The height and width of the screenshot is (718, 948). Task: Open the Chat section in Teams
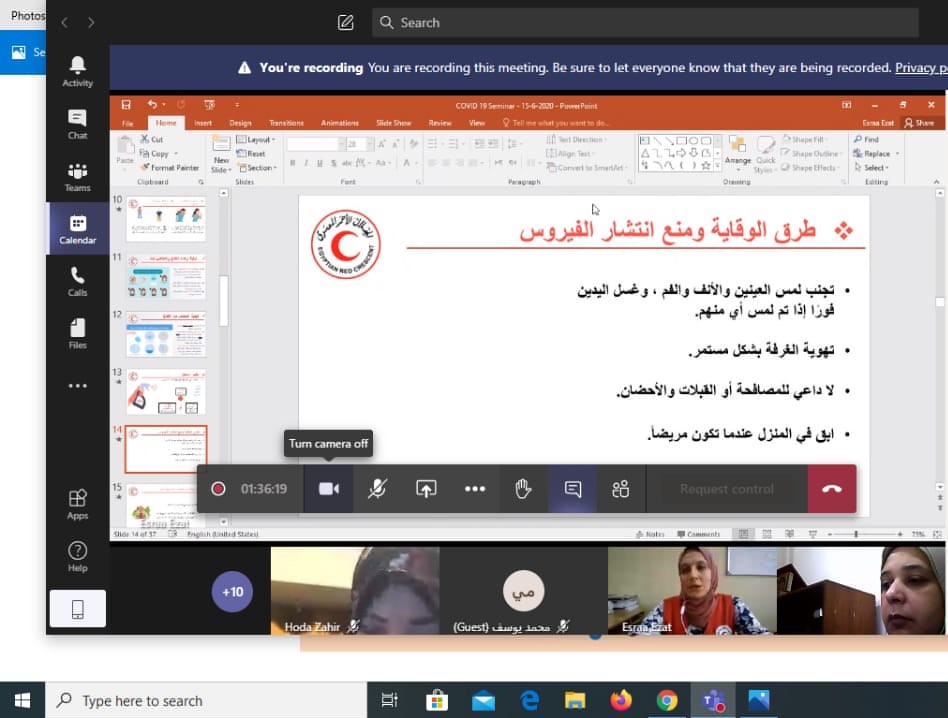(x=77, y=124)
